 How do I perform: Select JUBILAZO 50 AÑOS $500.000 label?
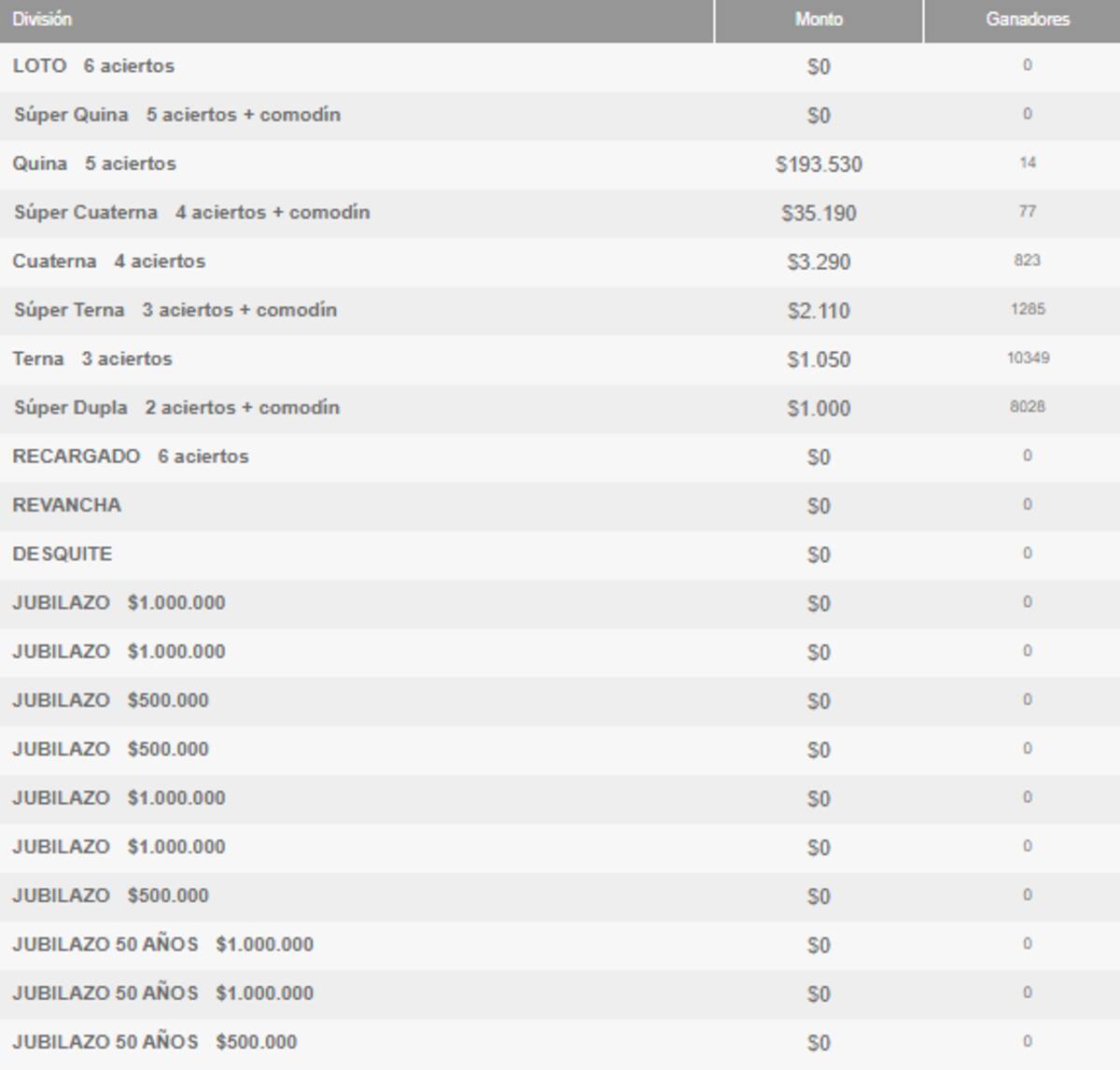[x=155, y=1042]
